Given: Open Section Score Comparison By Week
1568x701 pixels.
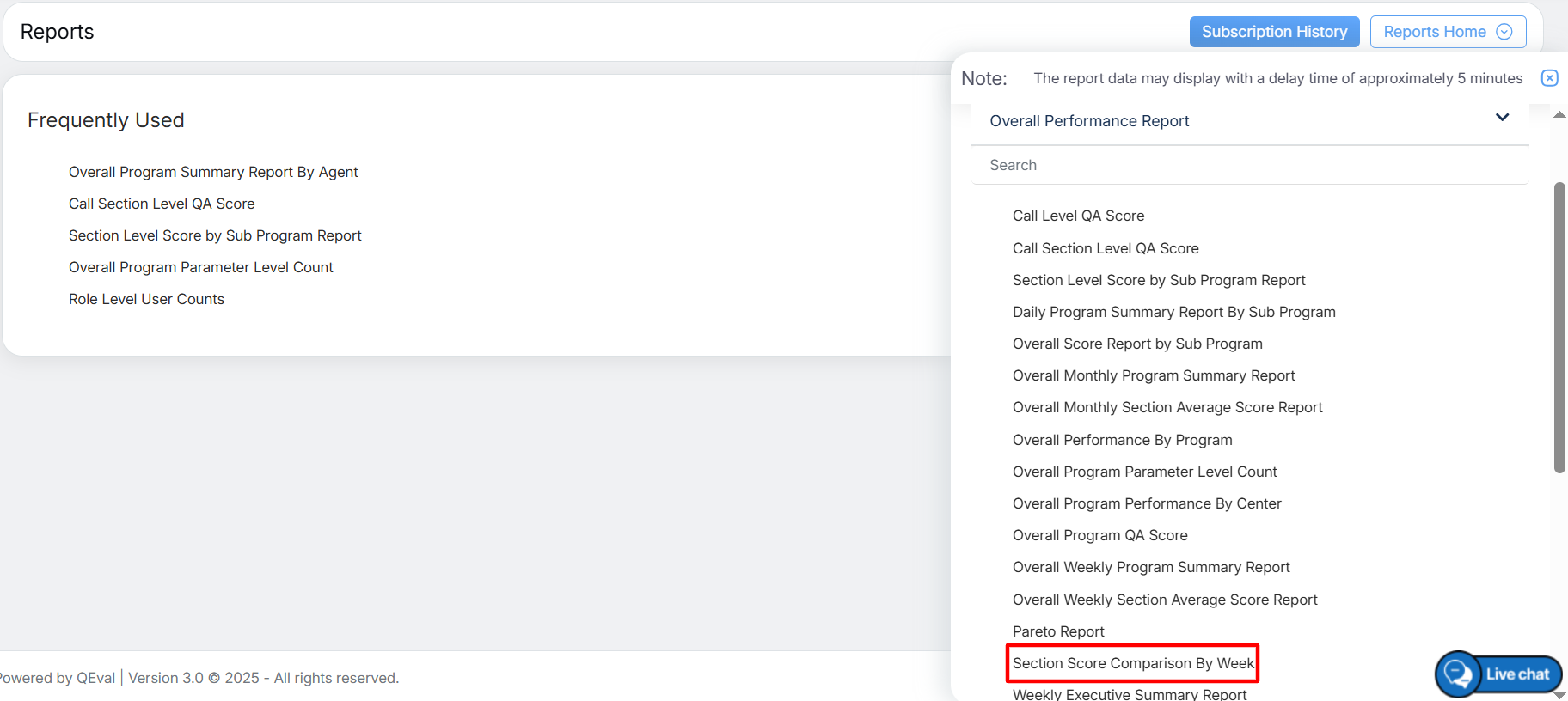Looking at the screenshot, I should 1133,663.
